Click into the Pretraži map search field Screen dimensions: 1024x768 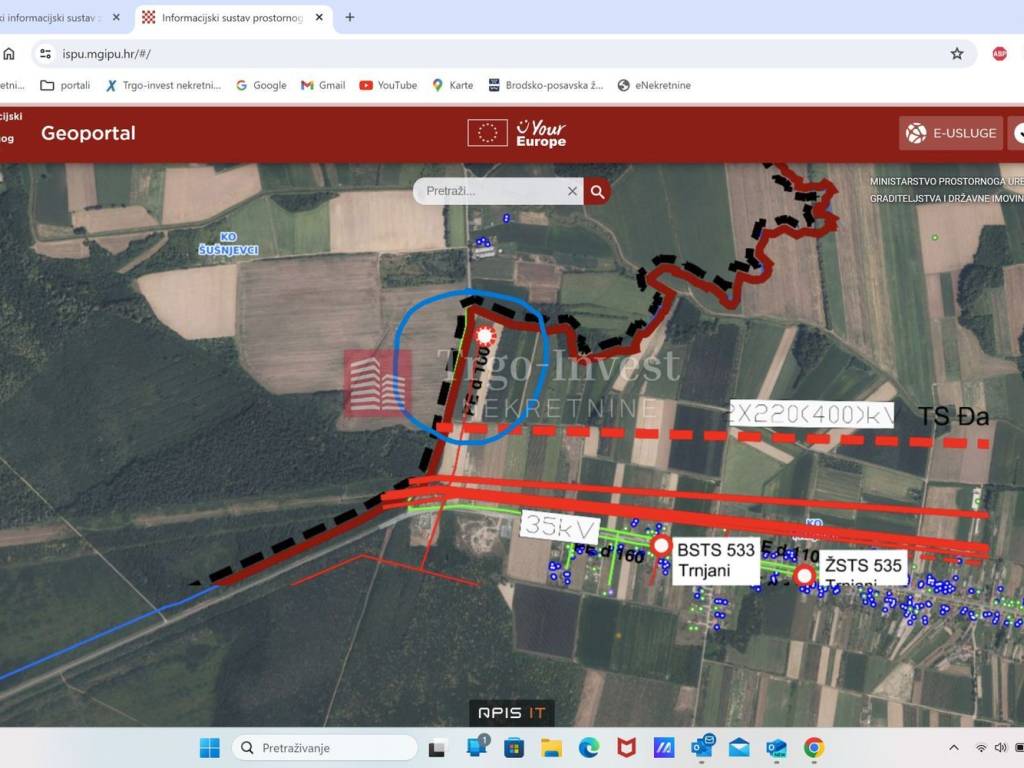tap(490, 191)
